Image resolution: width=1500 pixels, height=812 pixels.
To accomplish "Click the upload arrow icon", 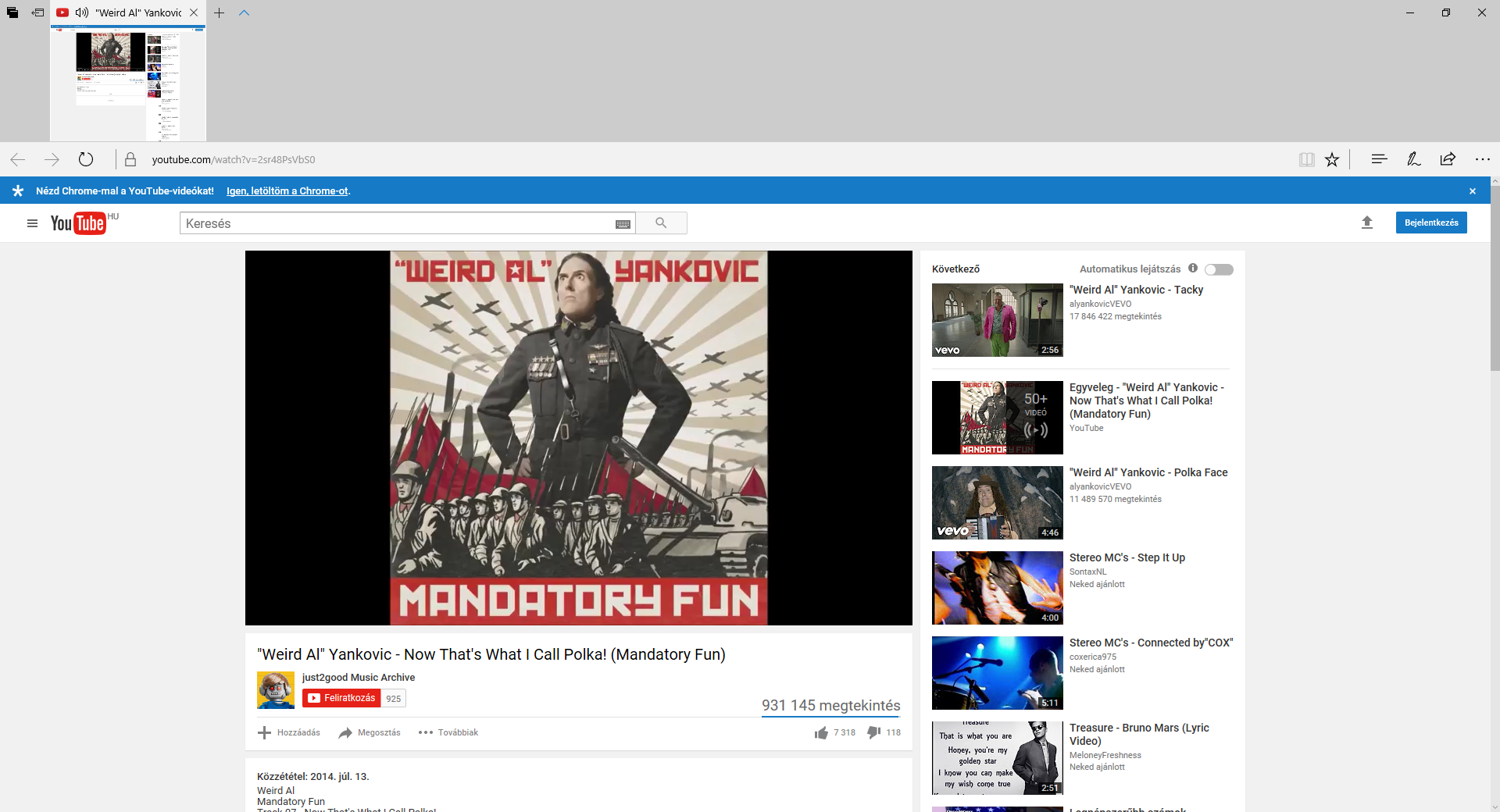I will pyautogui.click(x=1367, y=223).
